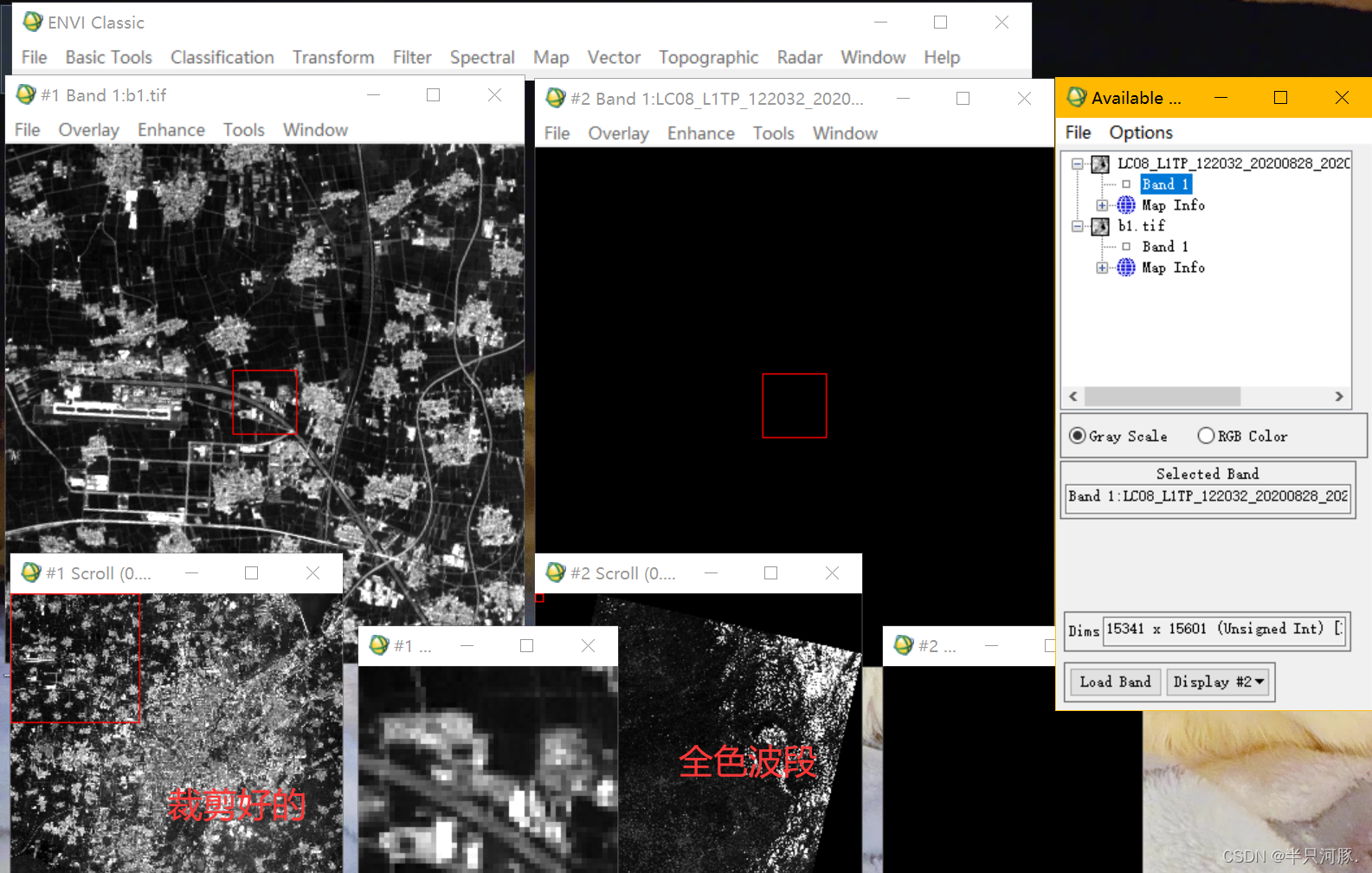Click the #1 Scroll window overview image
This screenshot has width=1372, height=873.
pyautogui.click(x=177, y=733)
